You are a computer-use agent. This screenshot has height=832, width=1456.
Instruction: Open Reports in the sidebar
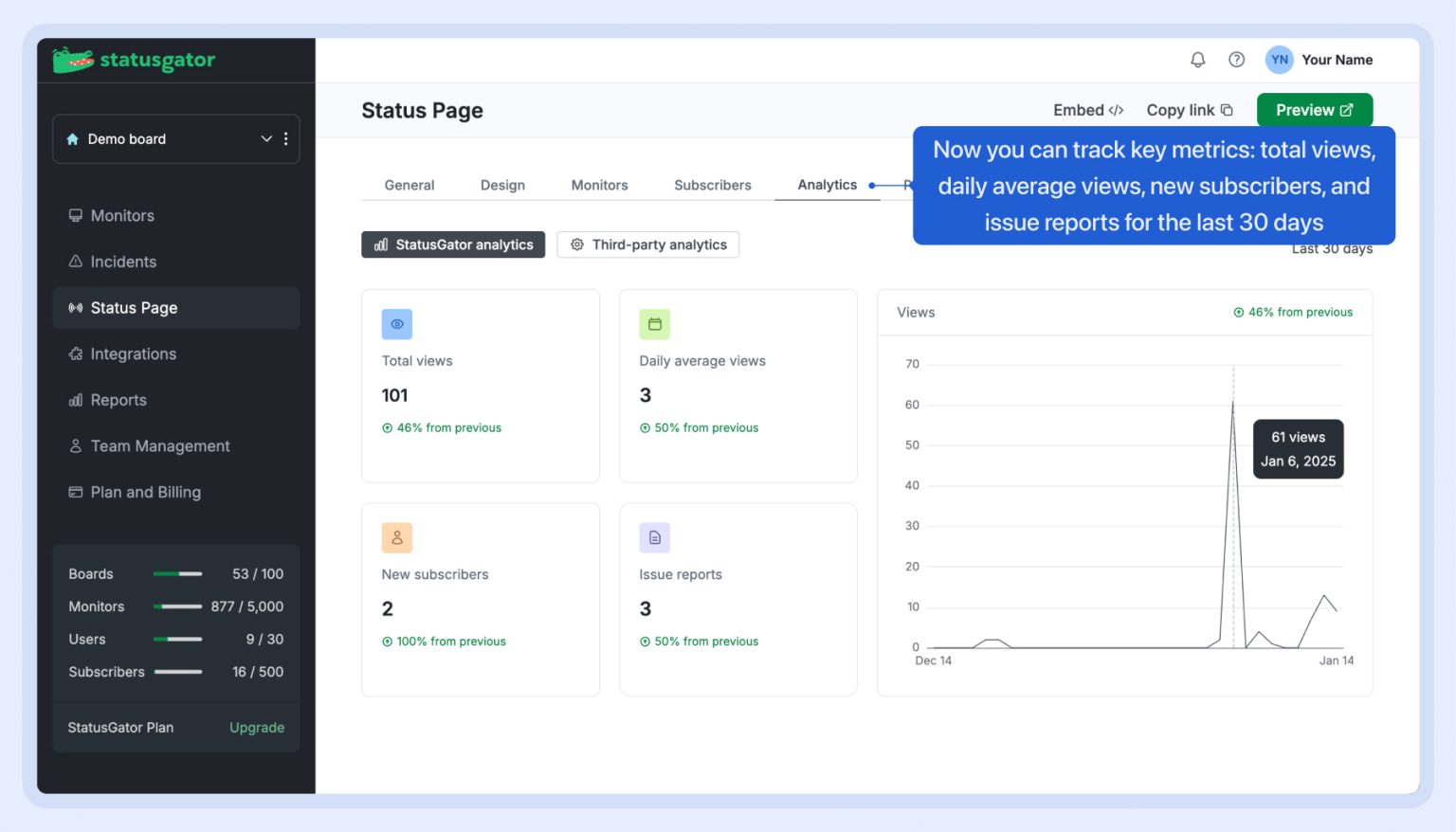tap(176, 400)
